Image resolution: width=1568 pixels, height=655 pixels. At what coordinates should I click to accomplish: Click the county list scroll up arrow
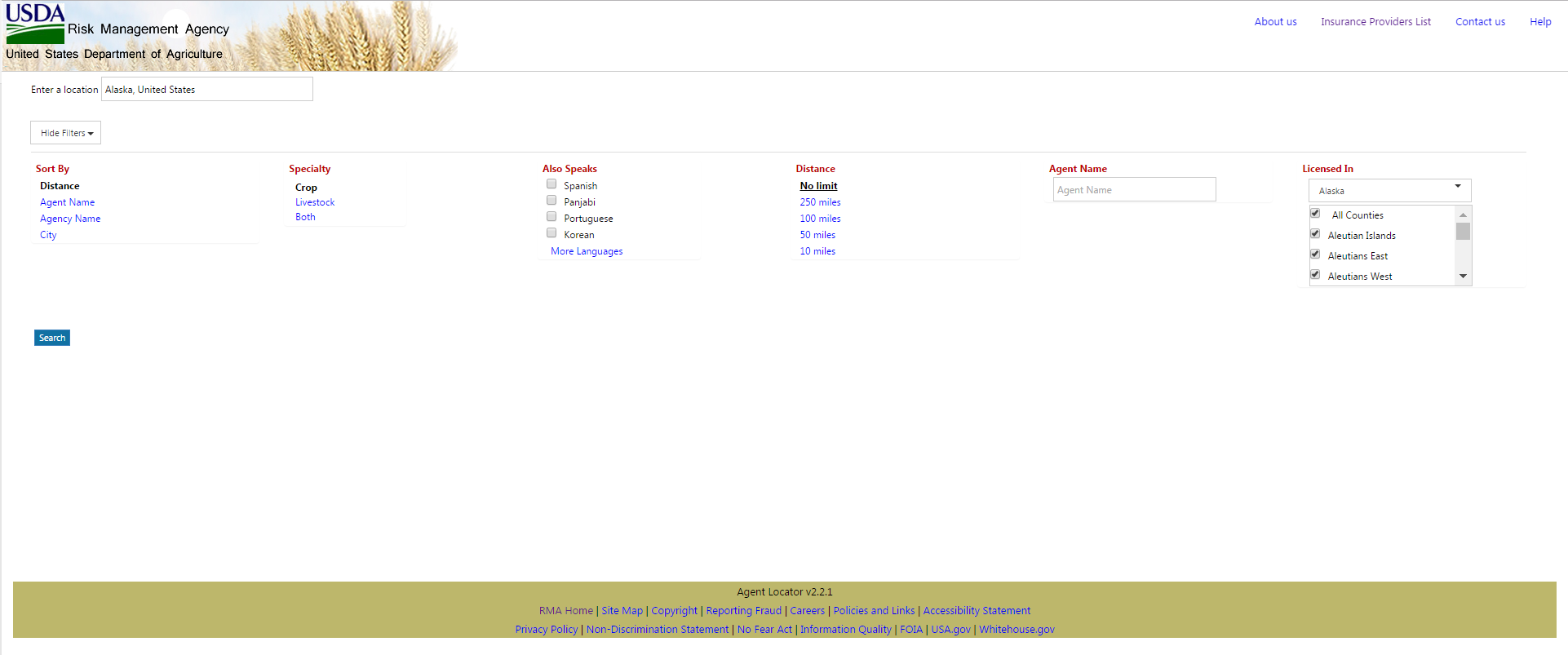click(1463, 215)
